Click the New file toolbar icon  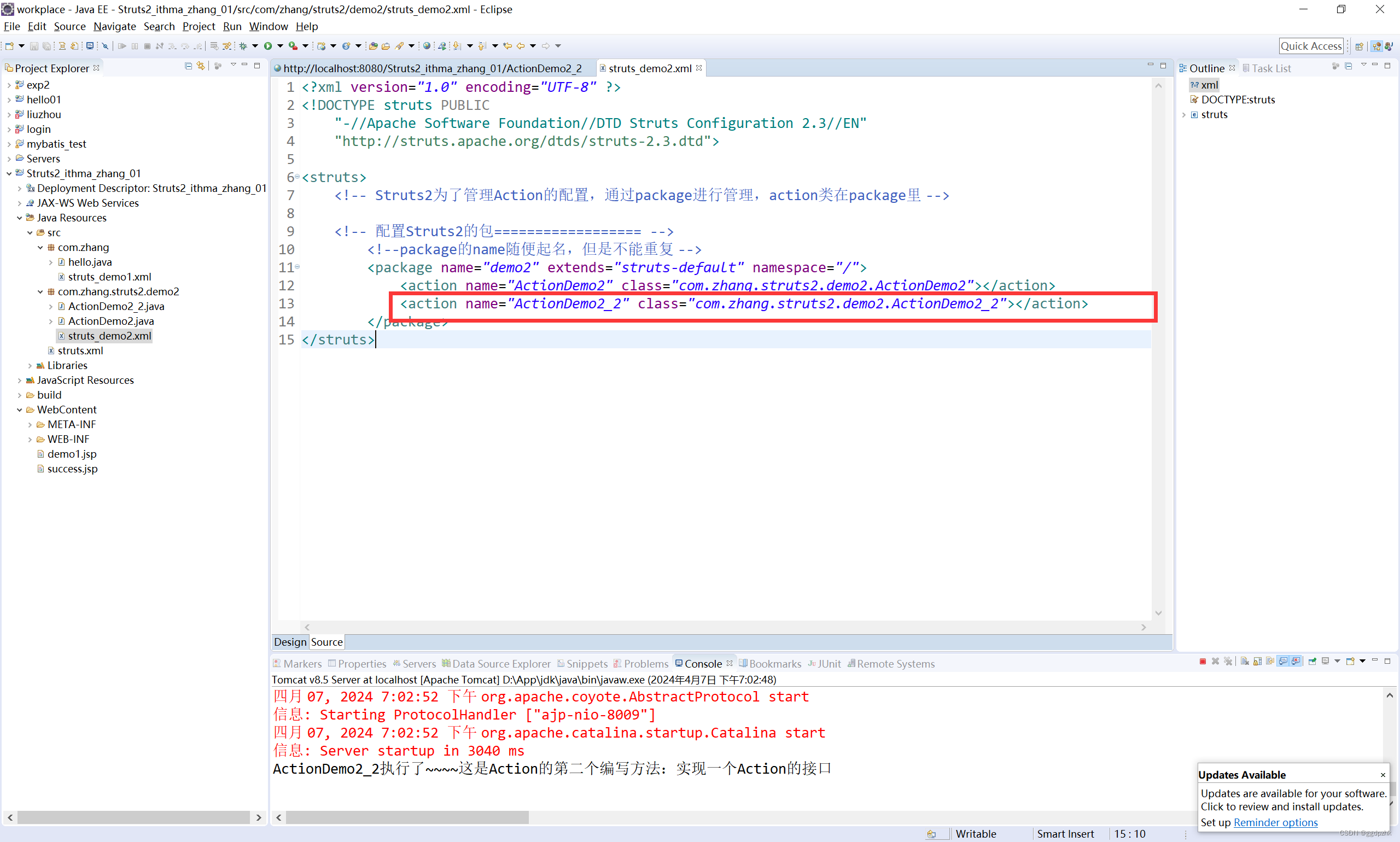click(9, 46)
